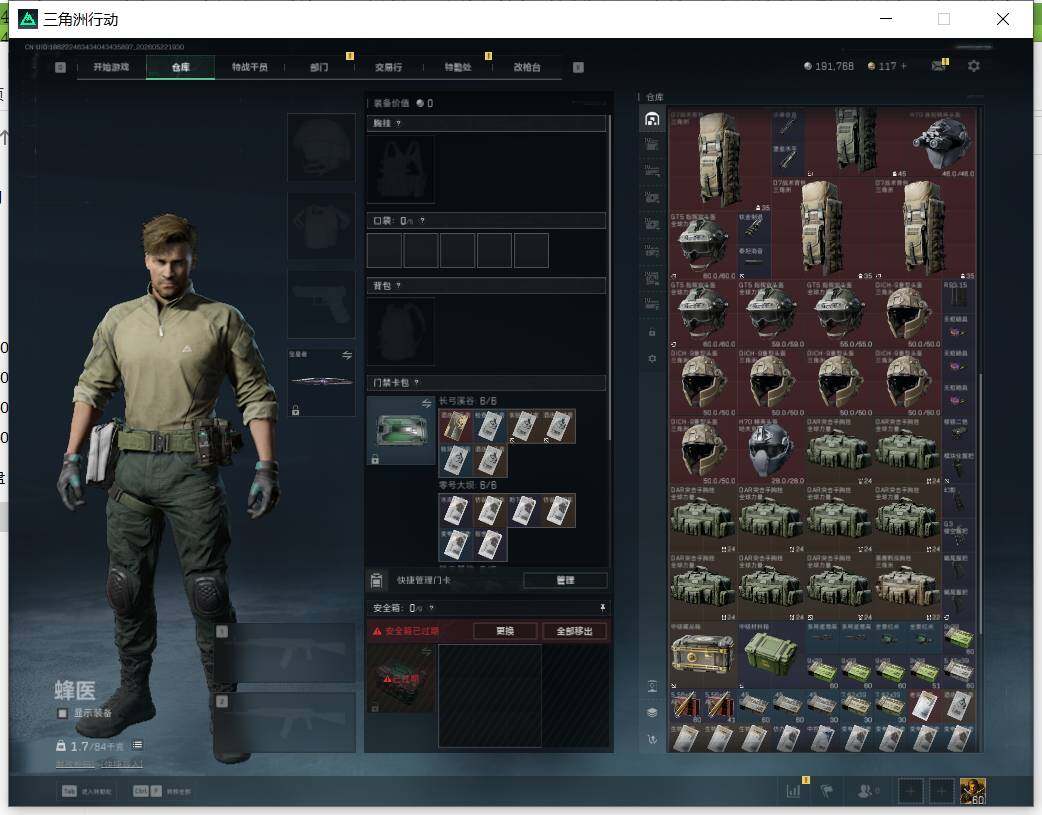
Task: Select the second expansion container in warehouse sidebar
Action: tap(652, 172)
